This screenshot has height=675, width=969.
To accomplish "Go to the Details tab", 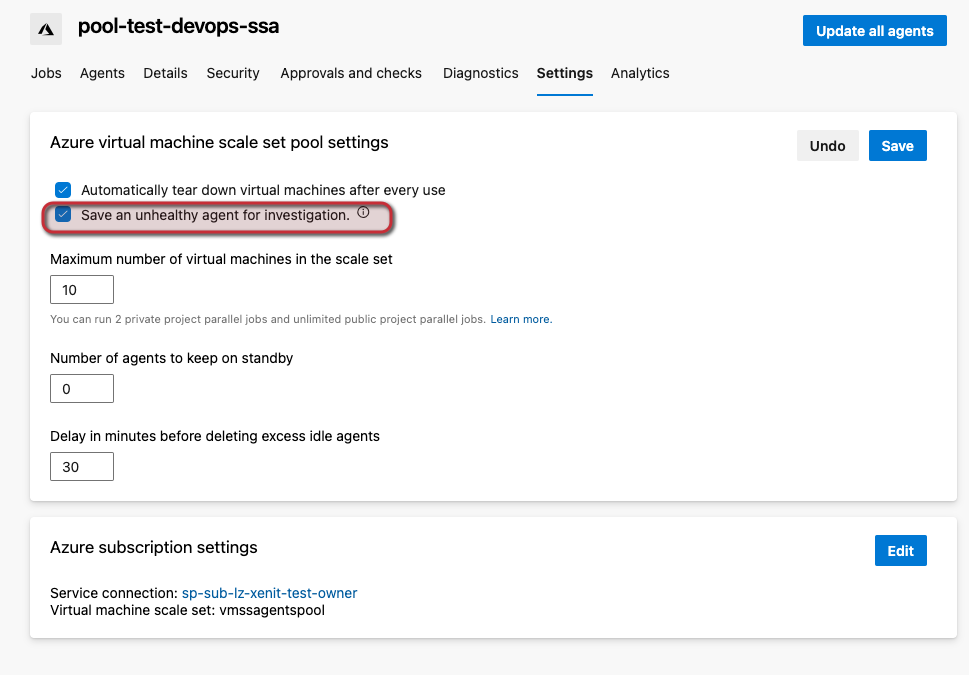I will tap(165, 73).
